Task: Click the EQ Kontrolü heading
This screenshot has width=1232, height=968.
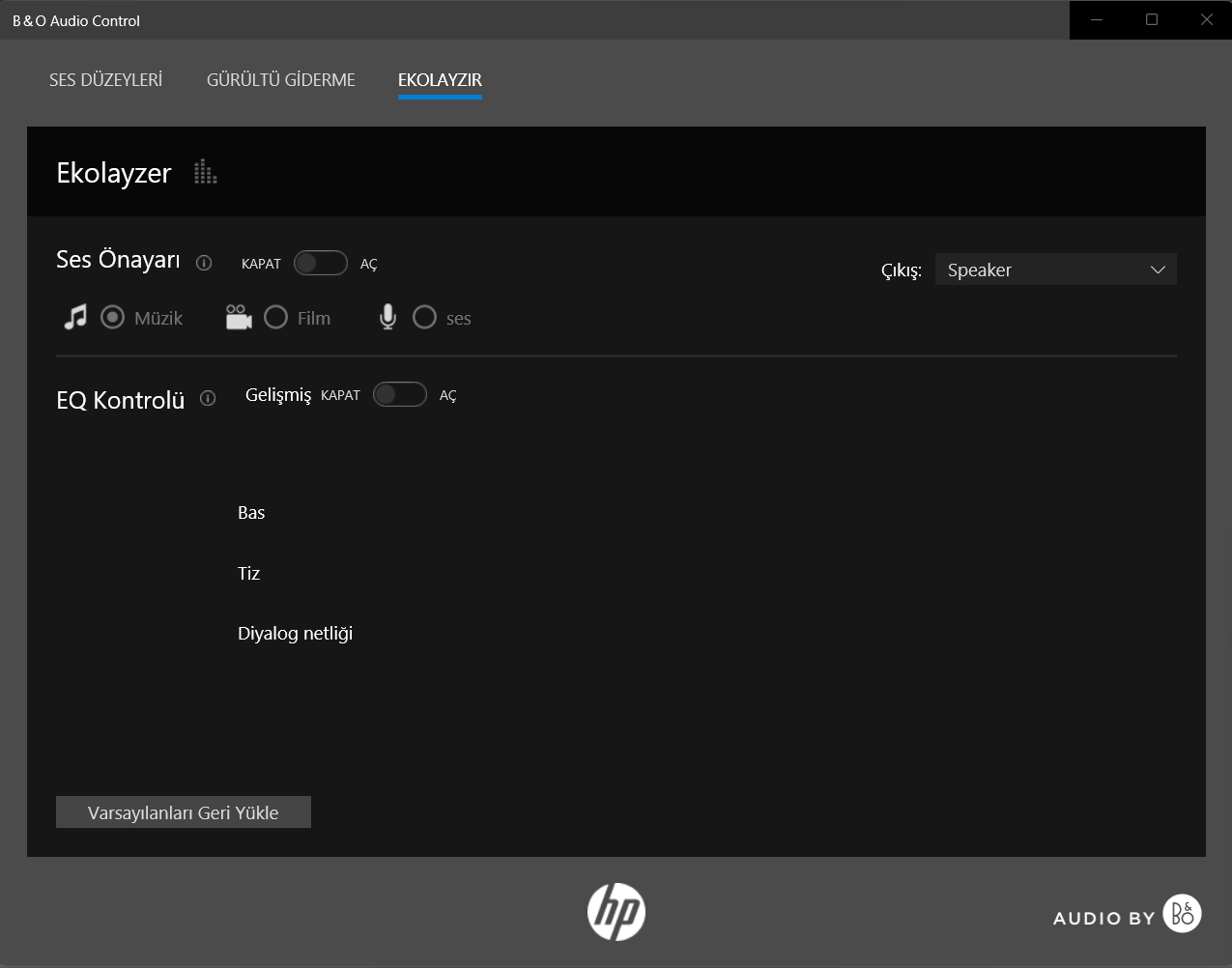Action: click(x=121, y=400)
